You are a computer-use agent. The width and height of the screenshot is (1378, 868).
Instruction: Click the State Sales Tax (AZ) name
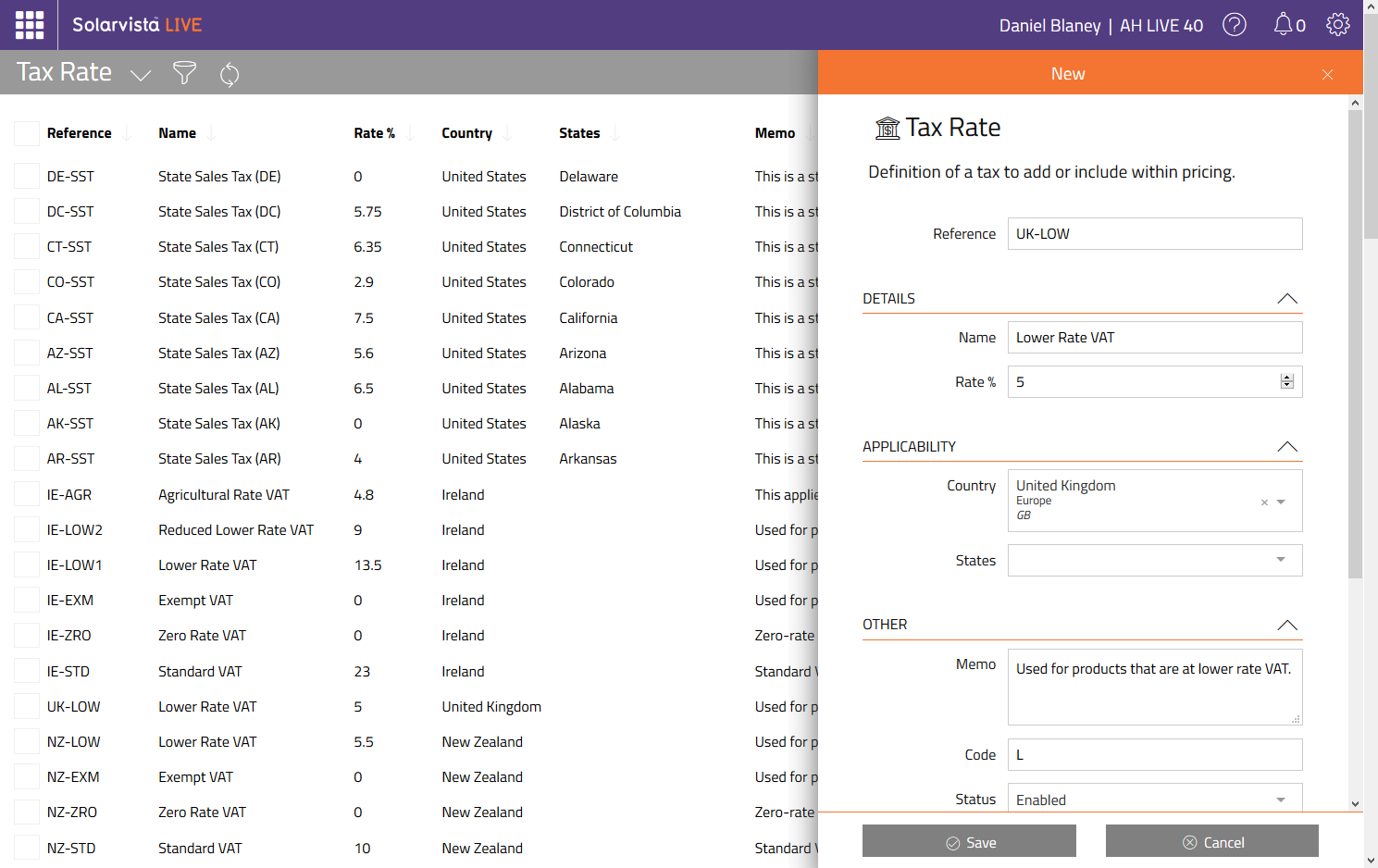pos(218,353)
